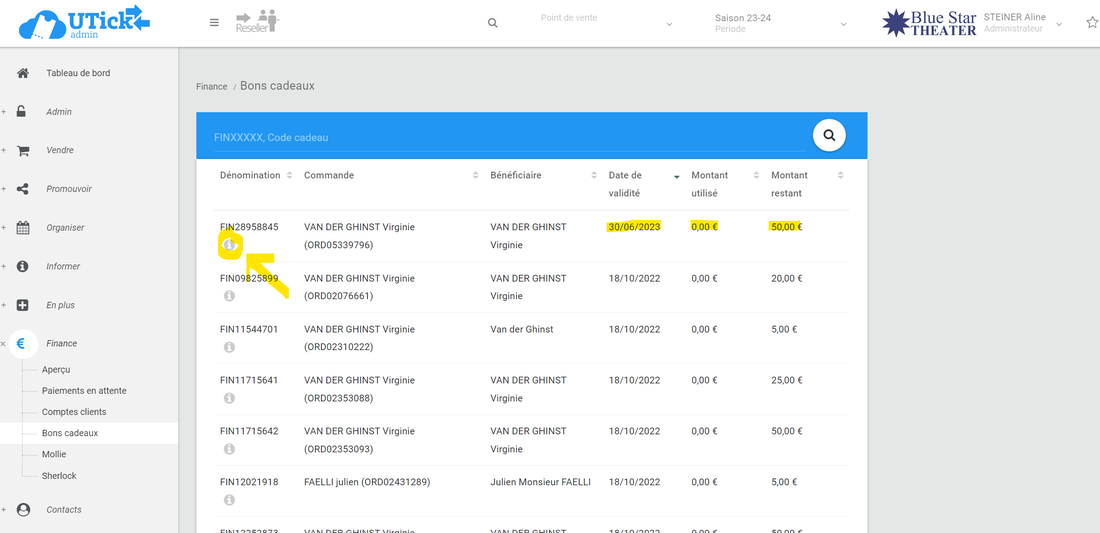The image size is (1100, 533).
Task: Open info icon under FIN11544701
Action: point(229,347)
